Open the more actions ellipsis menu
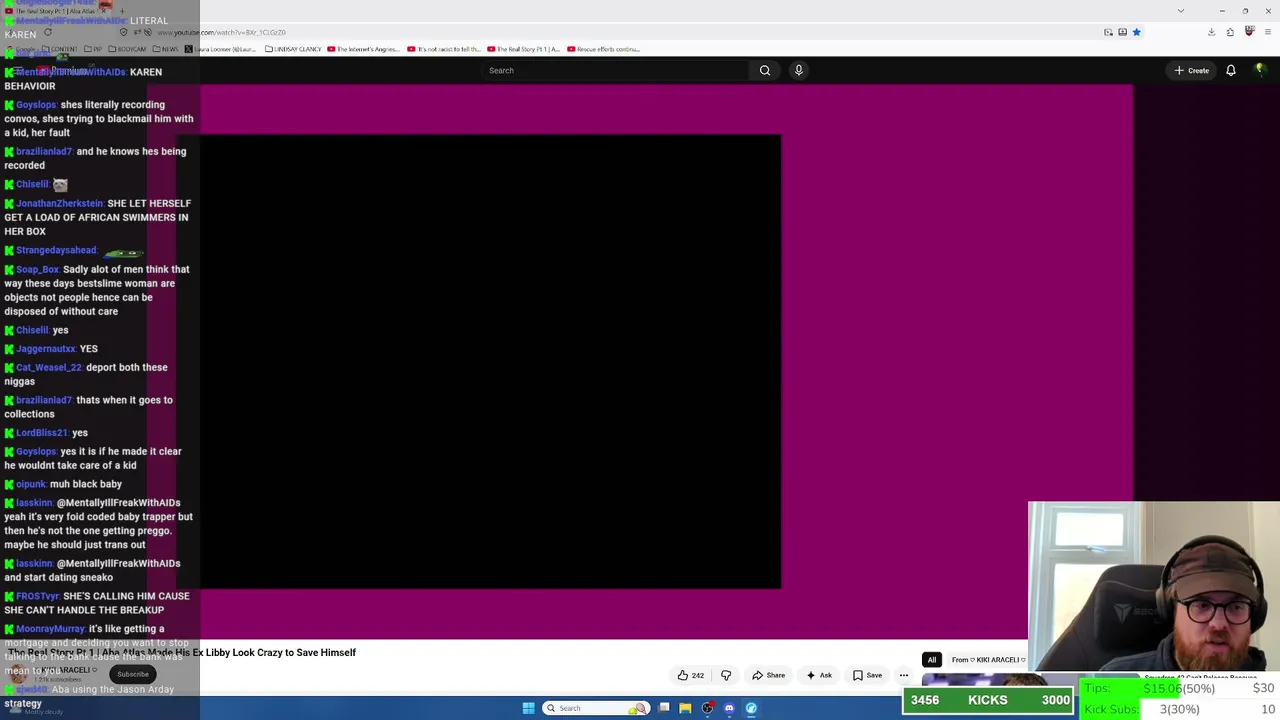1280x720 pixels. point(903,675)
